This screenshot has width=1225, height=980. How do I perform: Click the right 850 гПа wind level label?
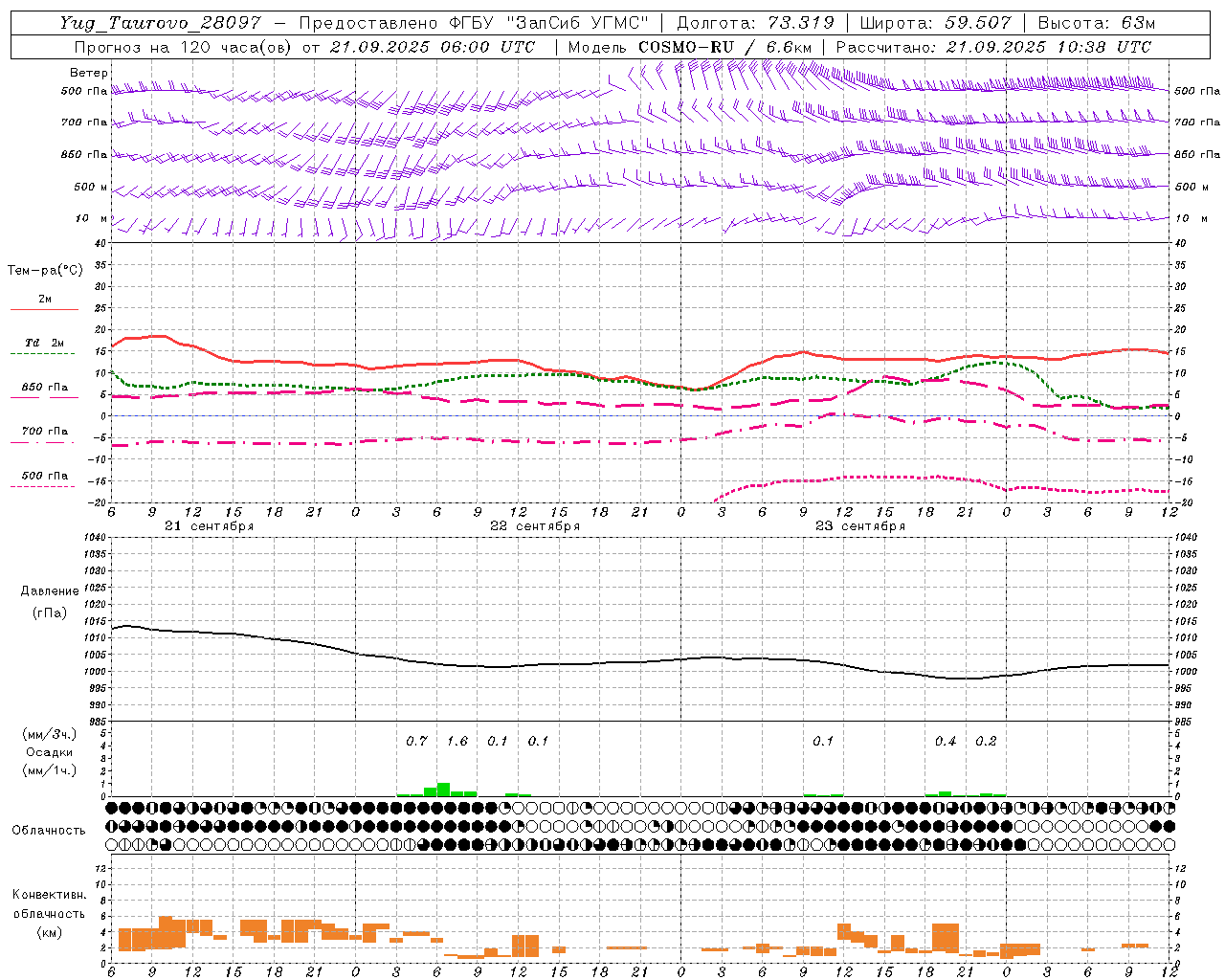pyautogui.click(x=1197, y=154)
